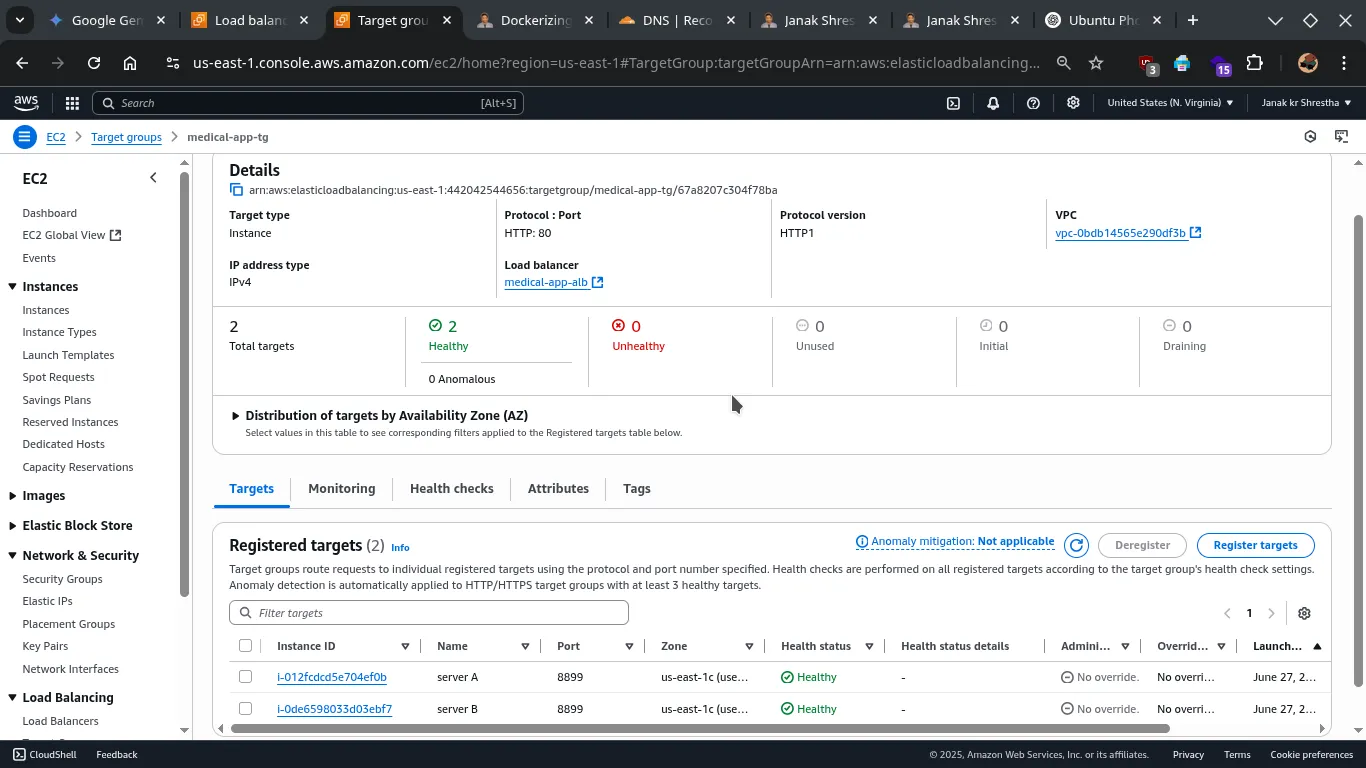Focus the Filter targets search field
This screenshot has height=768, width=1366.
click(x=430, y=613)
